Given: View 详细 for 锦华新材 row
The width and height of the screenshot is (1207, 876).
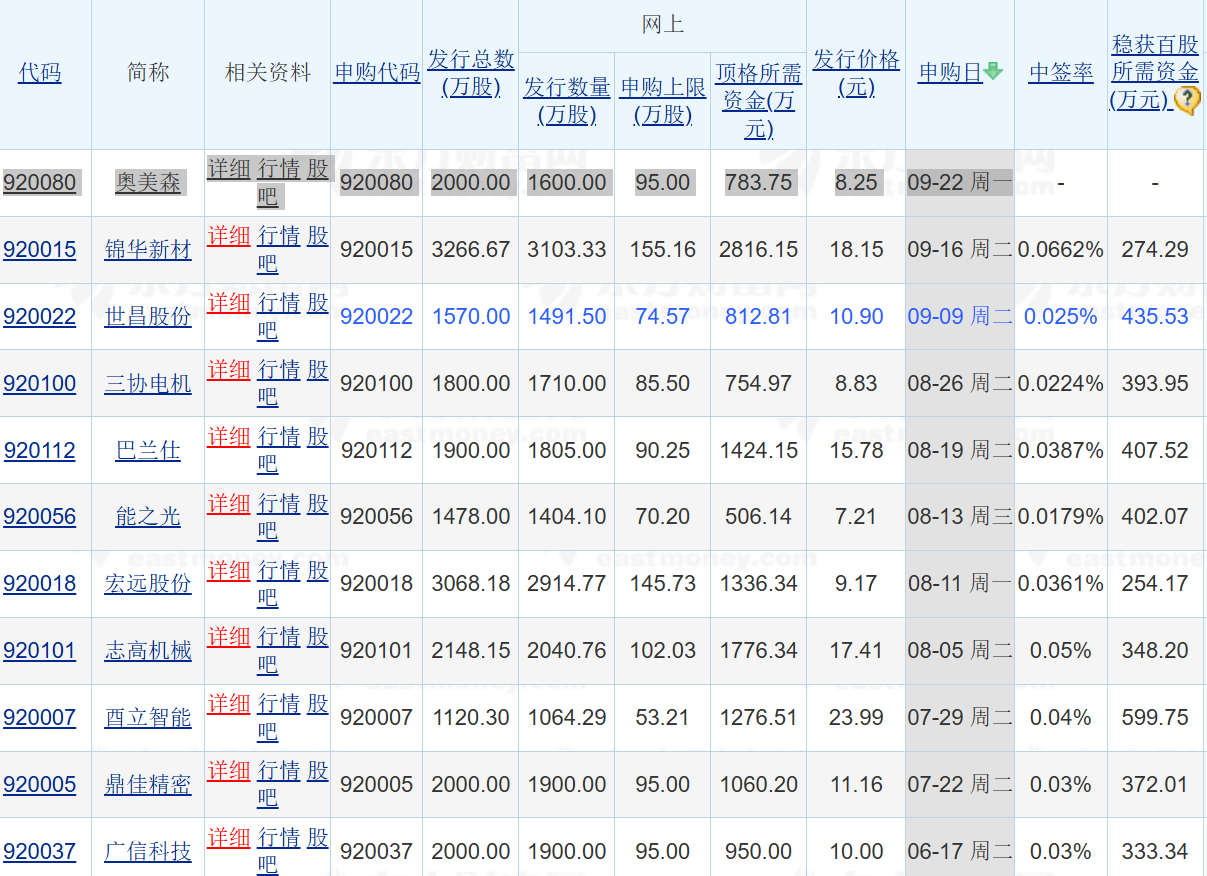Looking at the screenshot, I should [229, 236].
